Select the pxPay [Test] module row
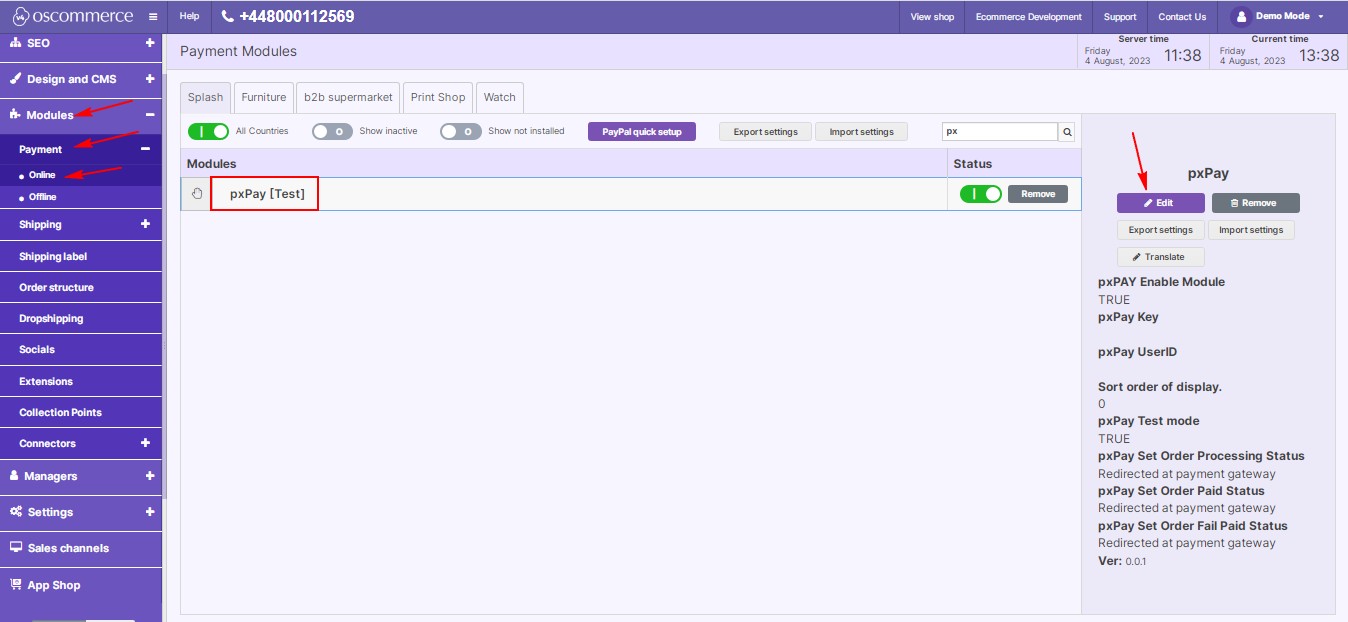The image size is (1348, 622). point(631,194)
